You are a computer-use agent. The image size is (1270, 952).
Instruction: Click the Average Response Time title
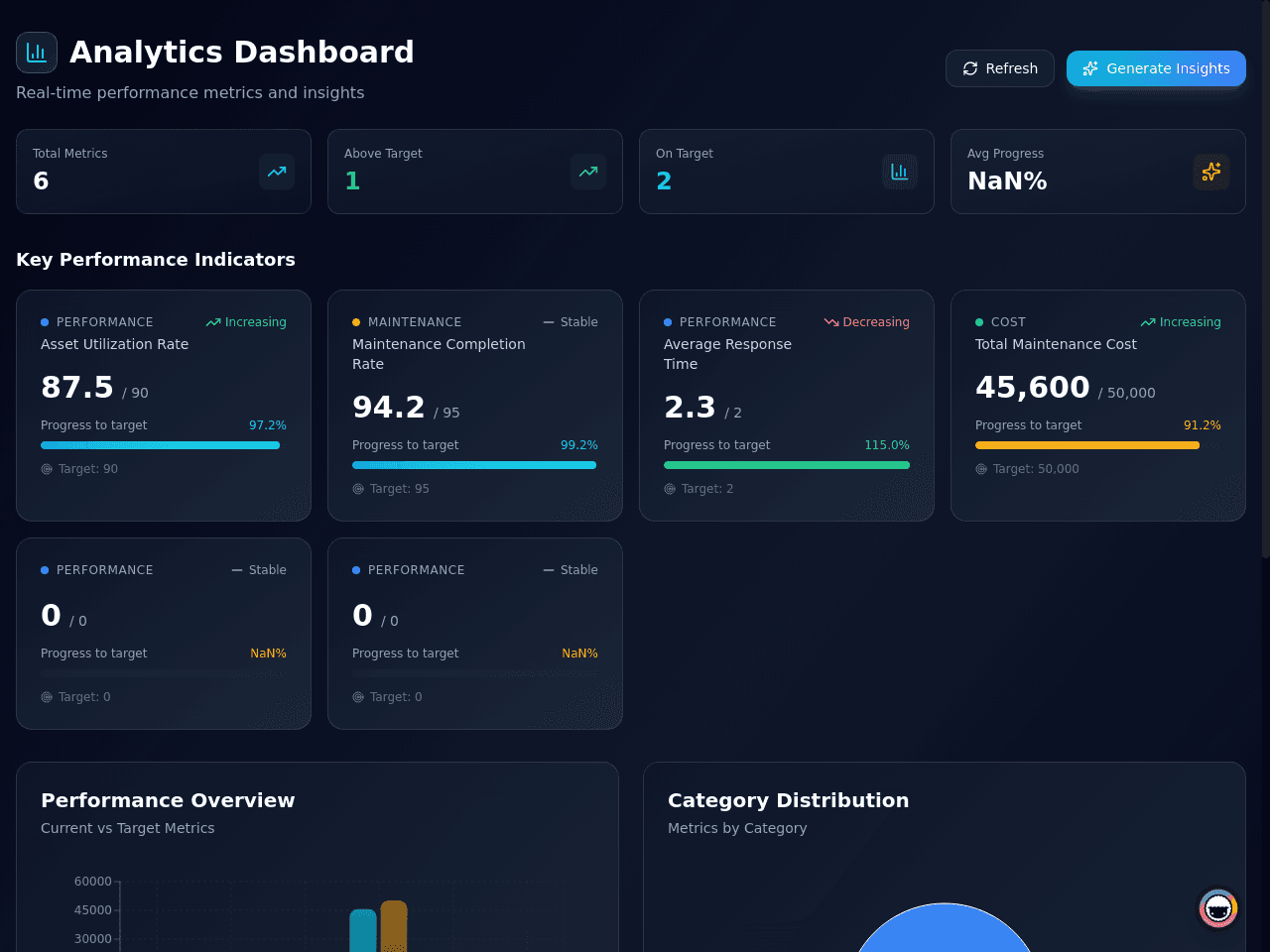(x=727, y=354)
